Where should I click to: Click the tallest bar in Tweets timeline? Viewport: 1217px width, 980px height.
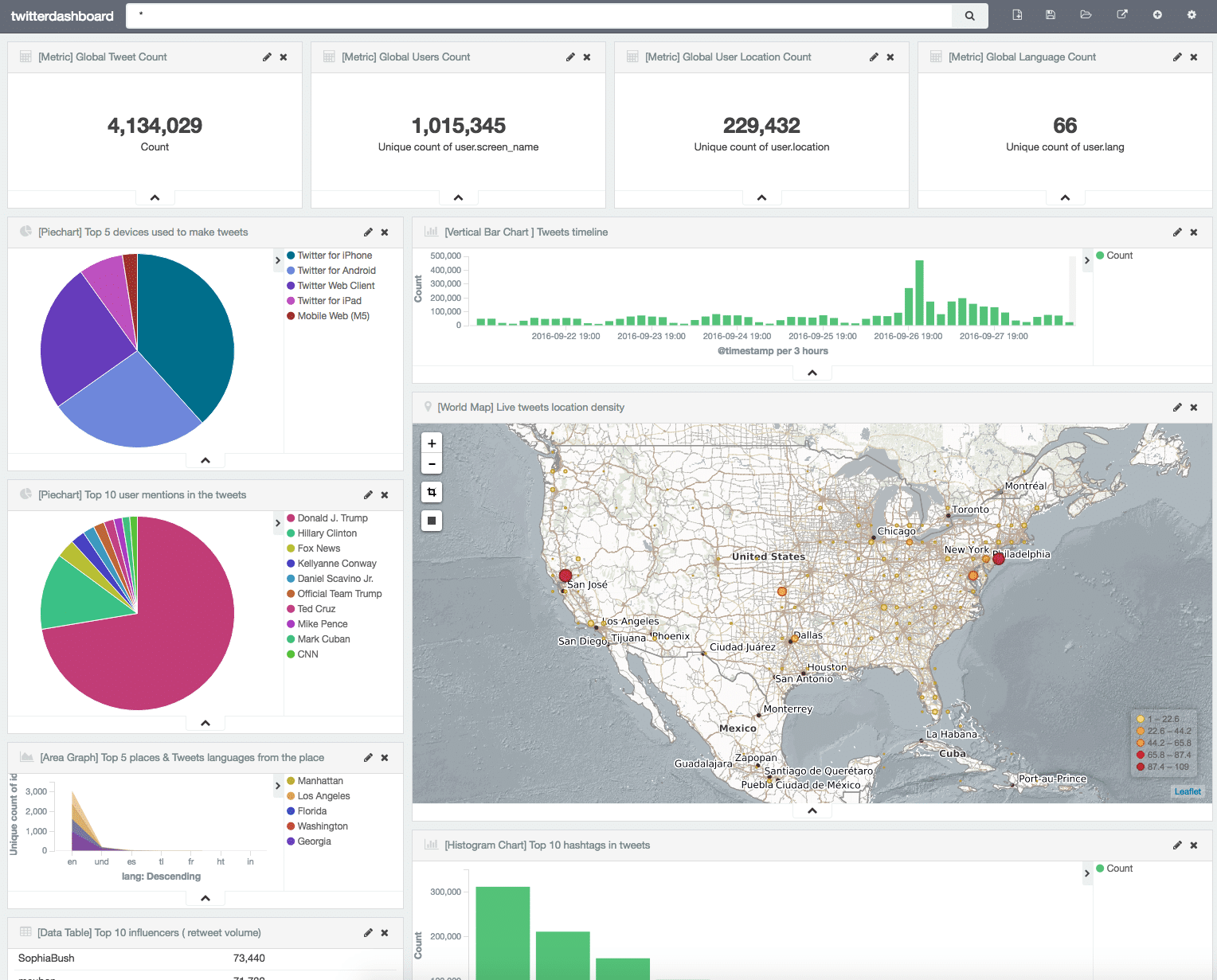tap(919, 293)
